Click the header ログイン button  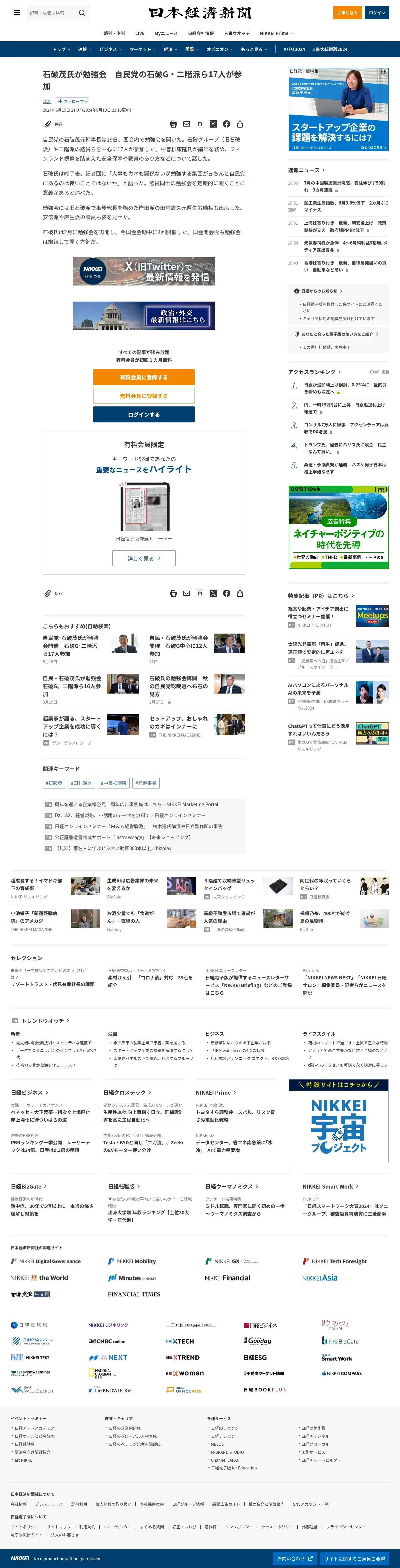(377, 12)
